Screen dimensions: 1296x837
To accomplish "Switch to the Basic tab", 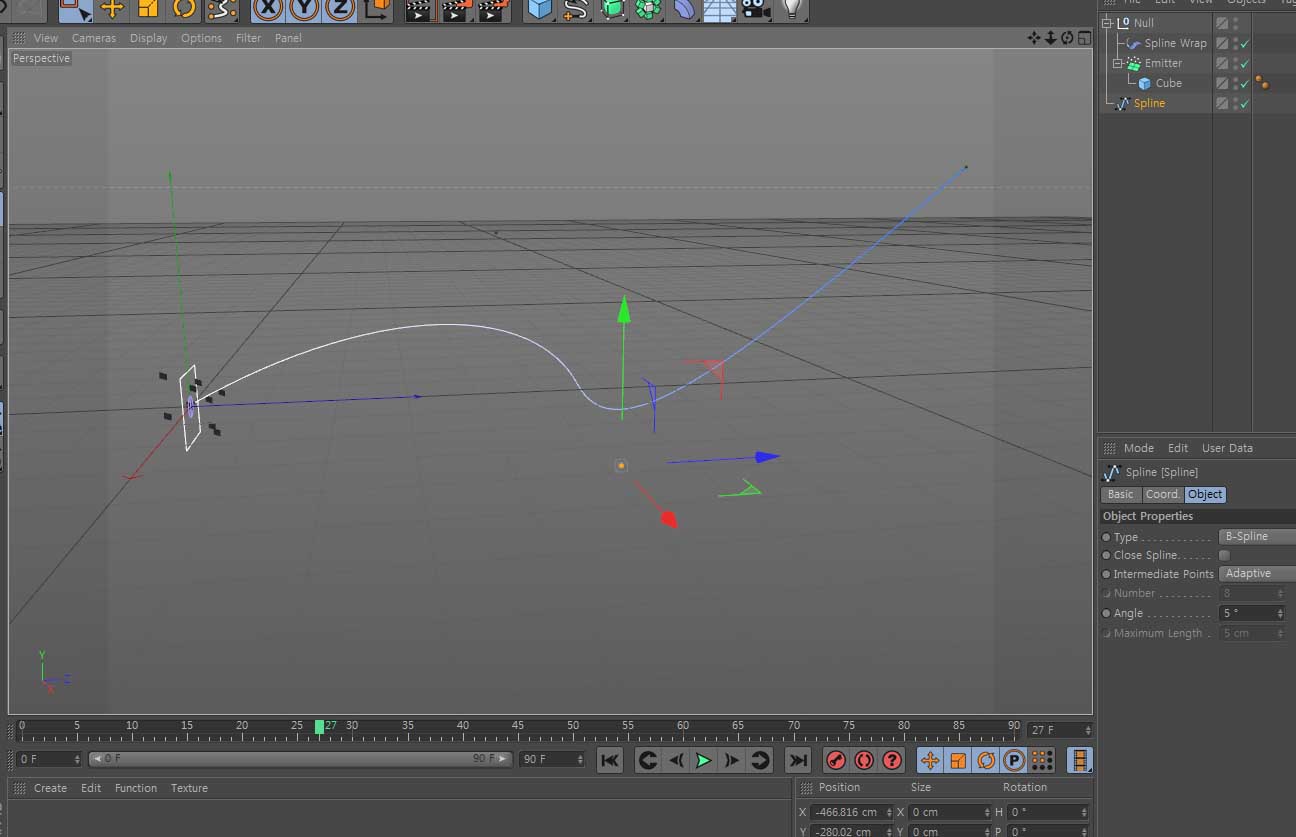I will click(1120, 494).
